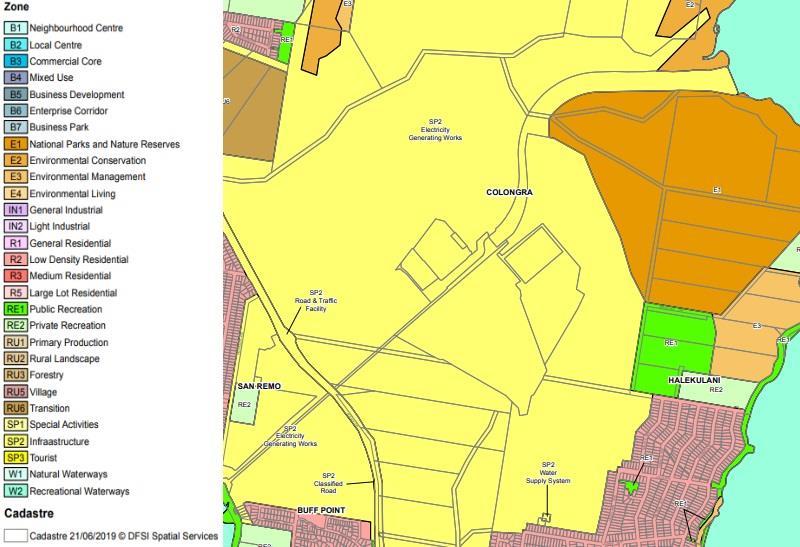Click the 'SP2 Road & Traffic Facility' label
Image resolution: width=800 pixels, height=547 pixels.
coord(316,301)
